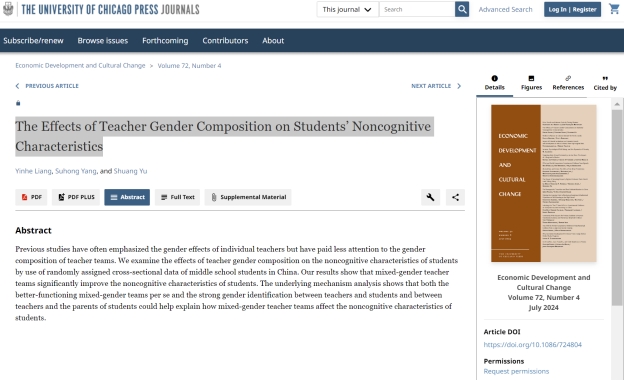Click the magnifier search button
Screen dimensions: 624x381
(x=462, y=9)
